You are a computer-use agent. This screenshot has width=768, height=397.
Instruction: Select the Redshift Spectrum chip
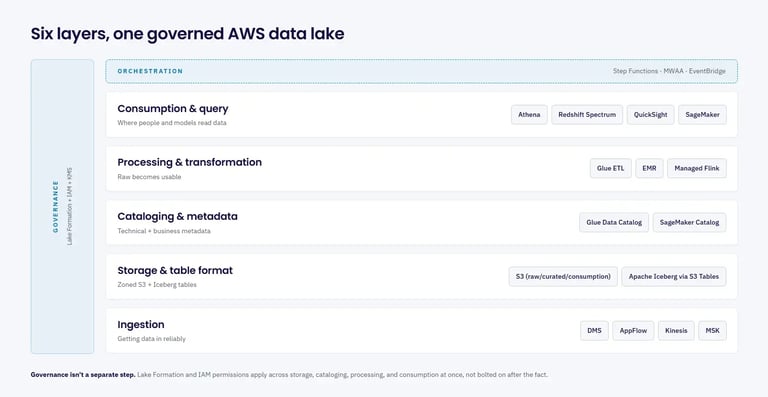point(587,115)
